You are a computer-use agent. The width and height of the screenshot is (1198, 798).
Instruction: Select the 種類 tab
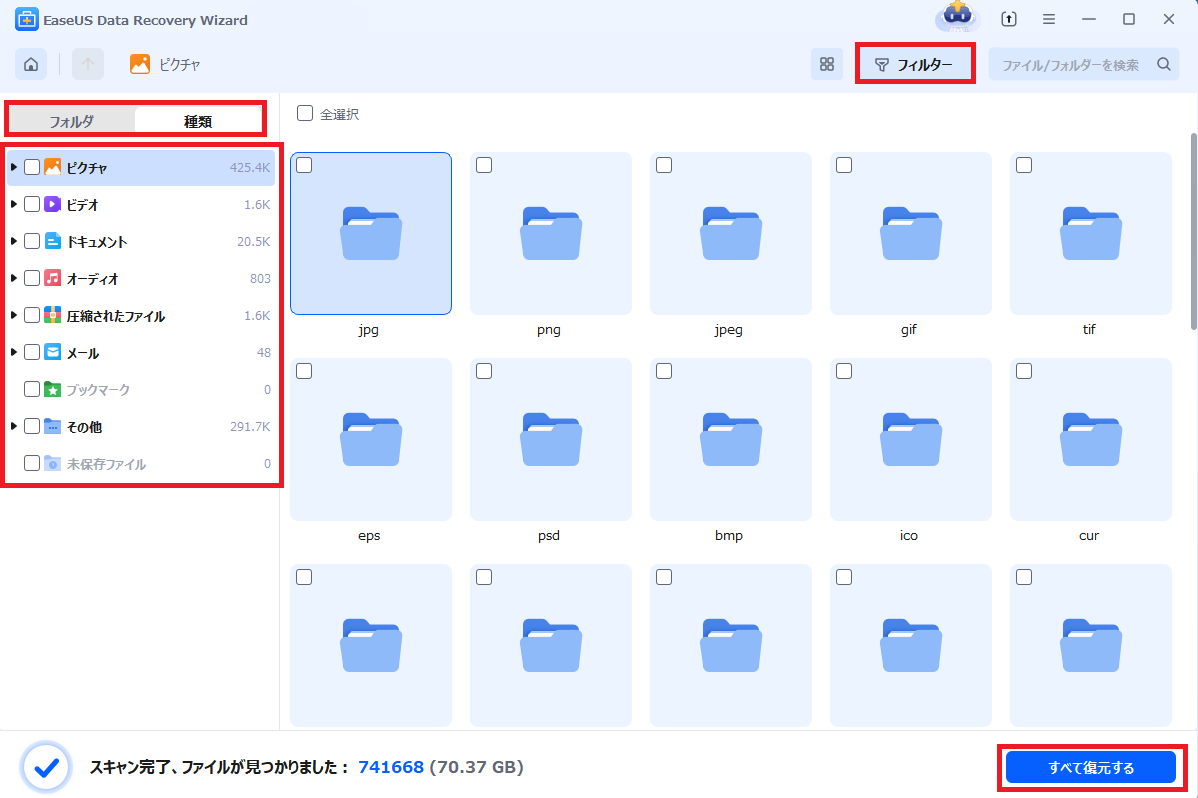pos(200,119)
